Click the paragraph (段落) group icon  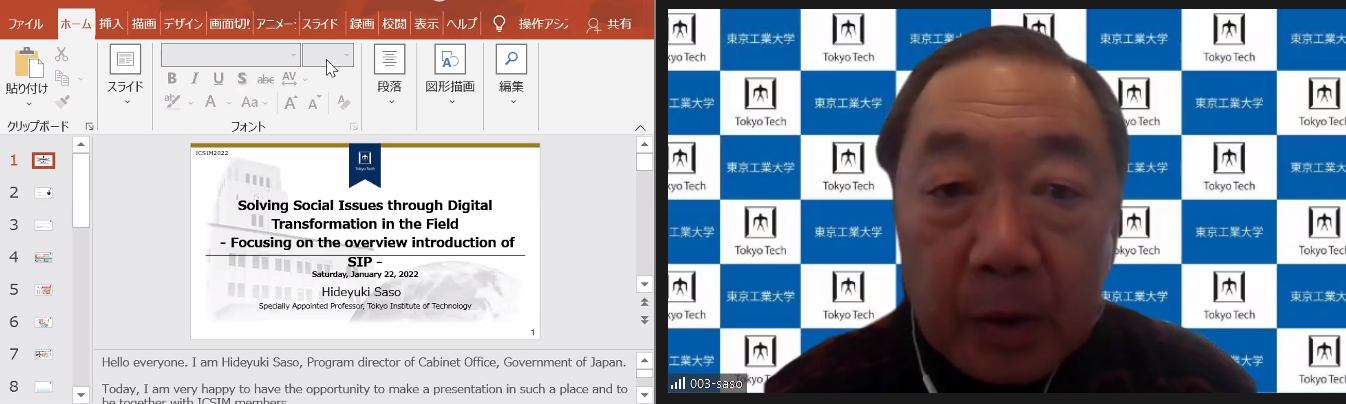[x=389, y=59]
